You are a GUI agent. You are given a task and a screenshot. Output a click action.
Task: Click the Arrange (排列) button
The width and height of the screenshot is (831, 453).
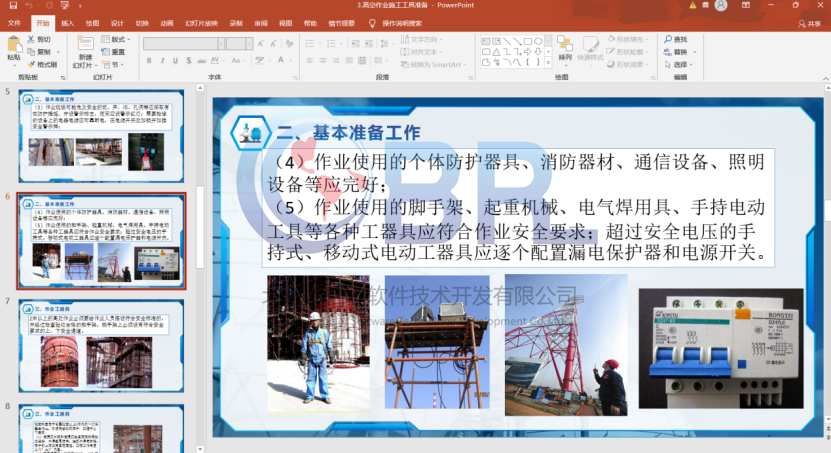coord(565,49)
